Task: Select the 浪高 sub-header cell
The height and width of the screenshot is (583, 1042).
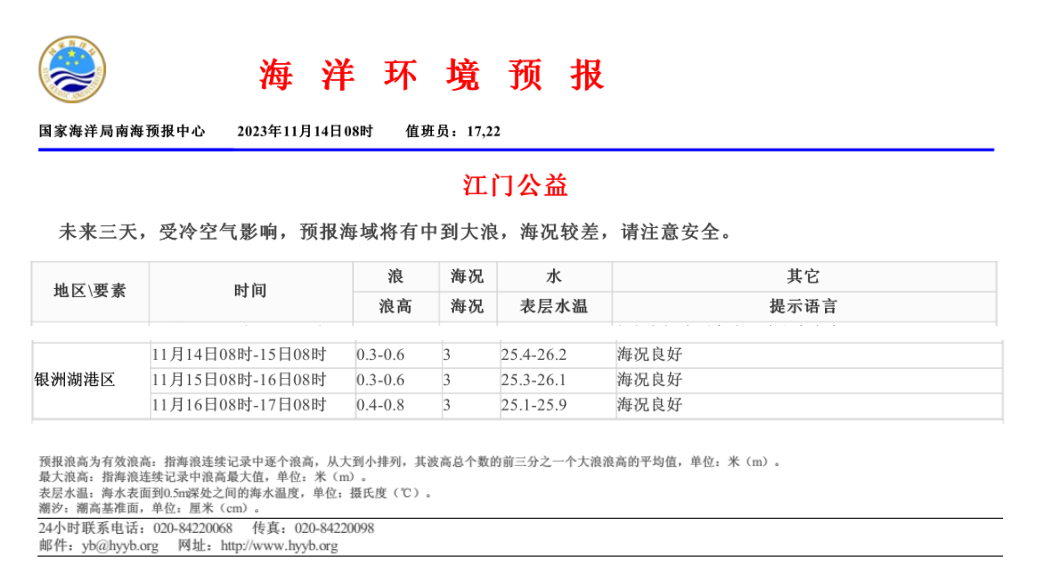Action: tap(395, 306)
